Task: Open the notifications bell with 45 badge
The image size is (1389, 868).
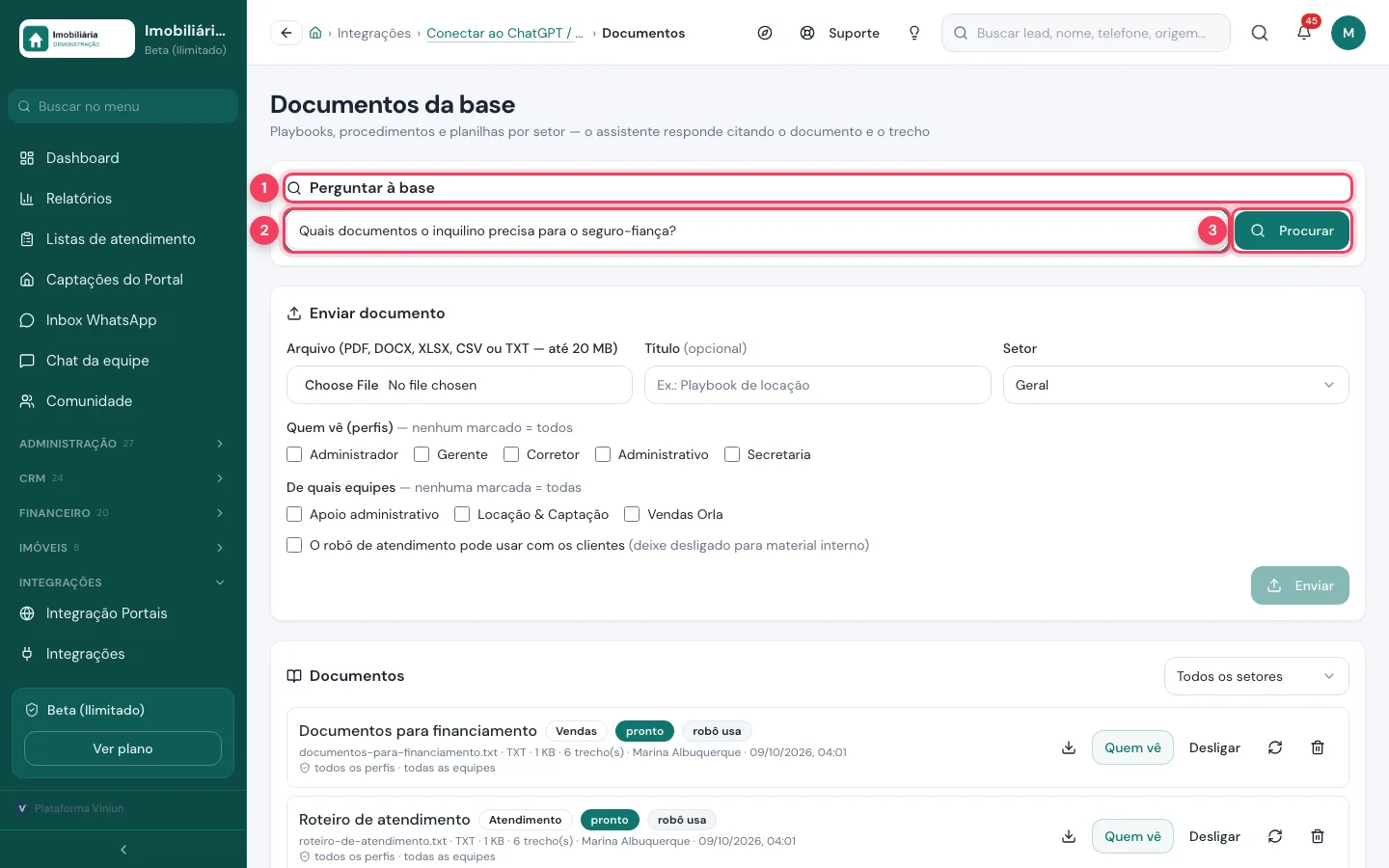Action: click(1304, 33)
